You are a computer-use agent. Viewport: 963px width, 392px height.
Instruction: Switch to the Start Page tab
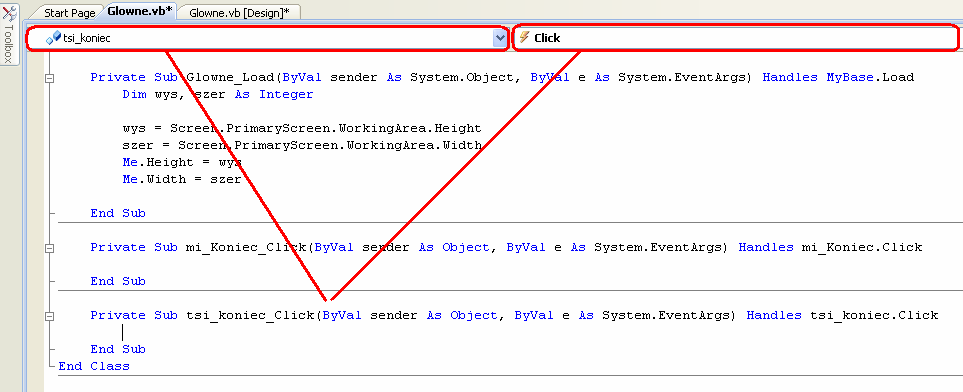69,12
